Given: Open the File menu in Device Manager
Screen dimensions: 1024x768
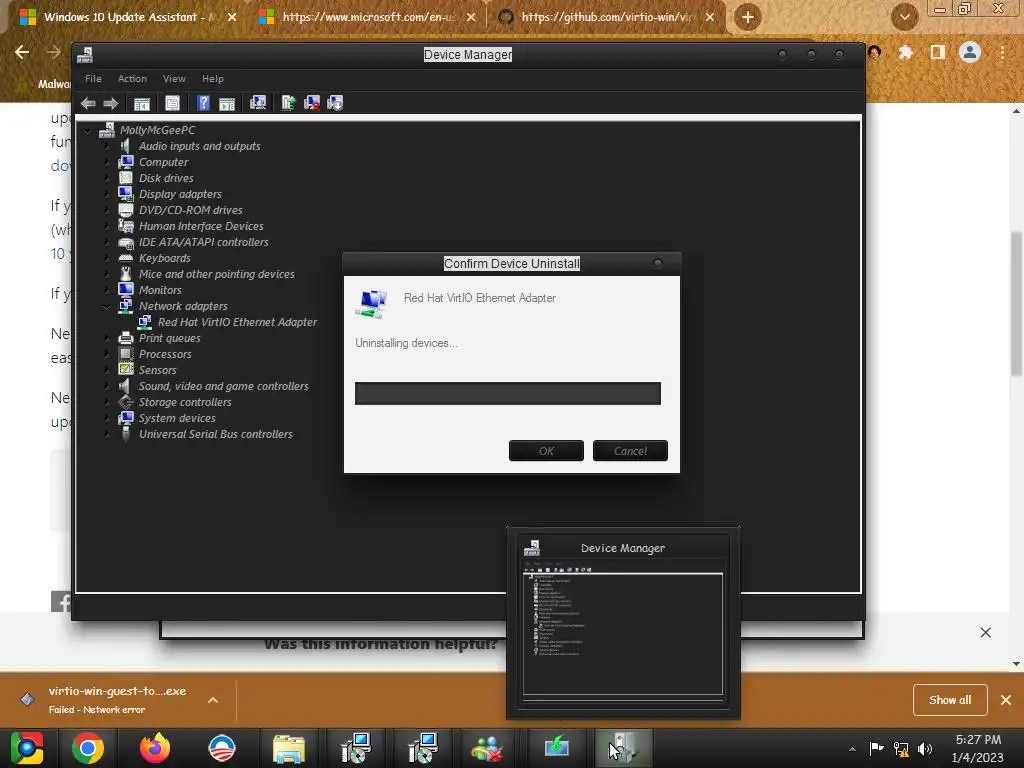Looking at the screenshot, I should [93, 78].
